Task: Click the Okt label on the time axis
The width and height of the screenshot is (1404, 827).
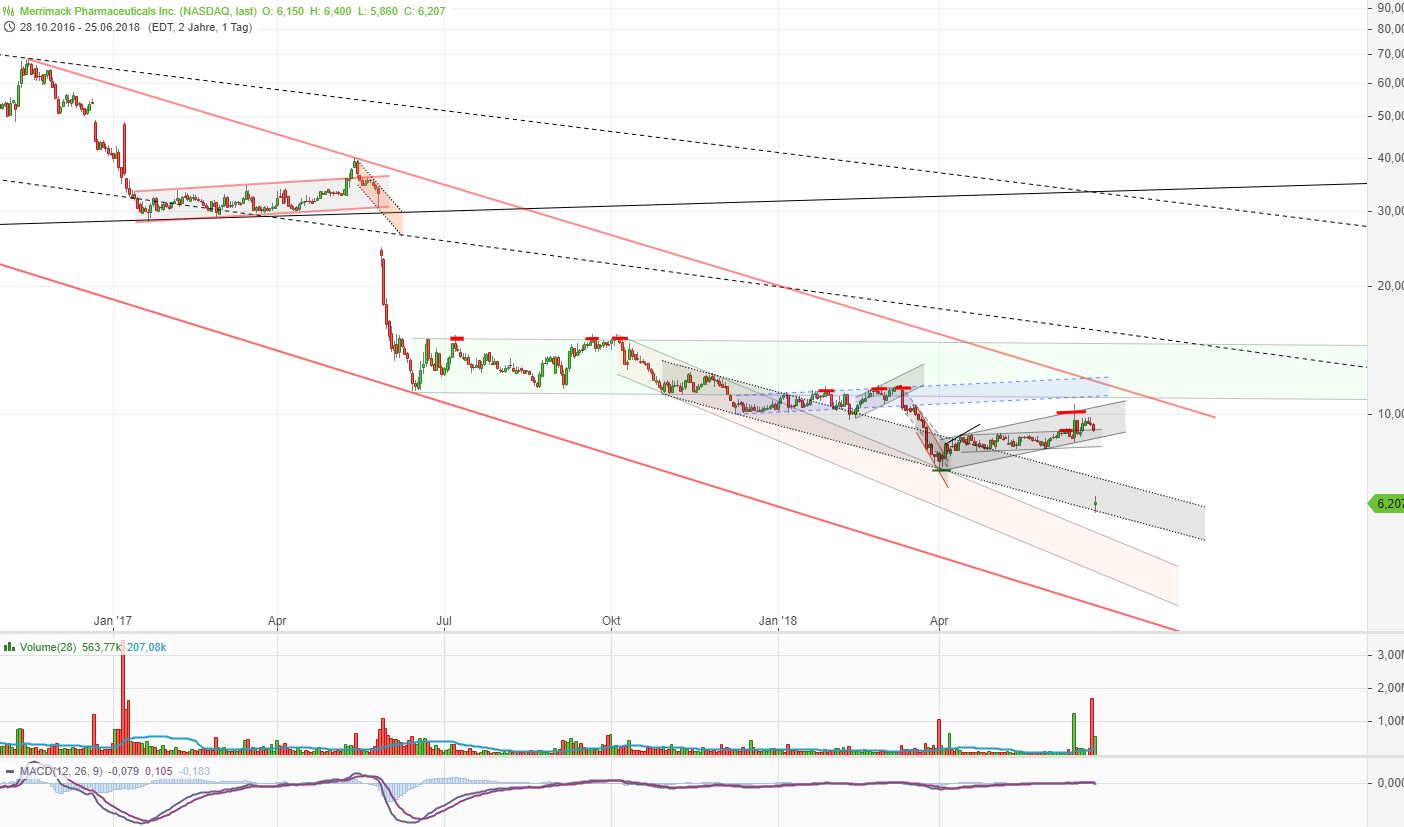Action: (611, 621)
